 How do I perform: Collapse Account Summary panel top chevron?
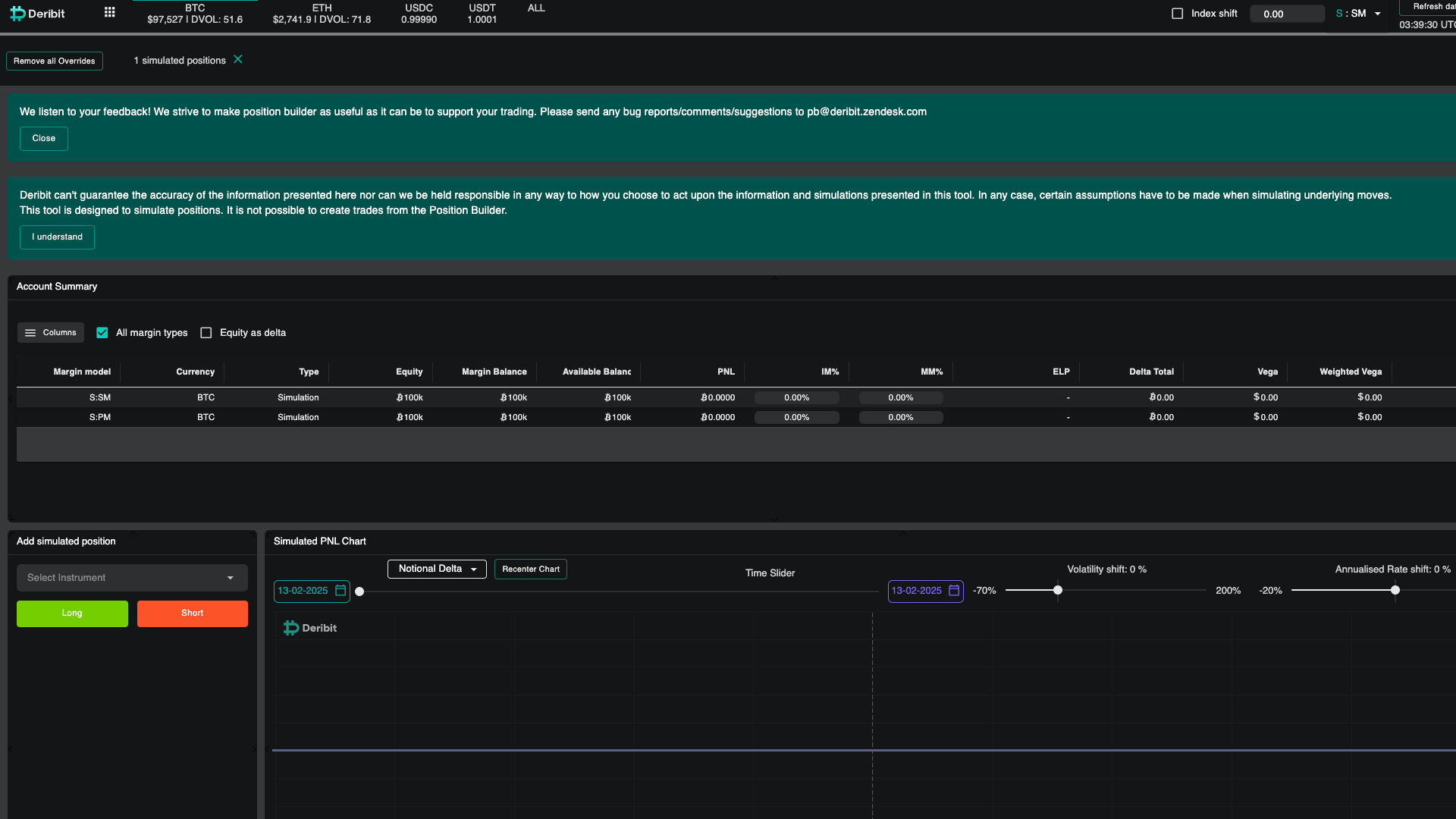click(x=773, y=278)
